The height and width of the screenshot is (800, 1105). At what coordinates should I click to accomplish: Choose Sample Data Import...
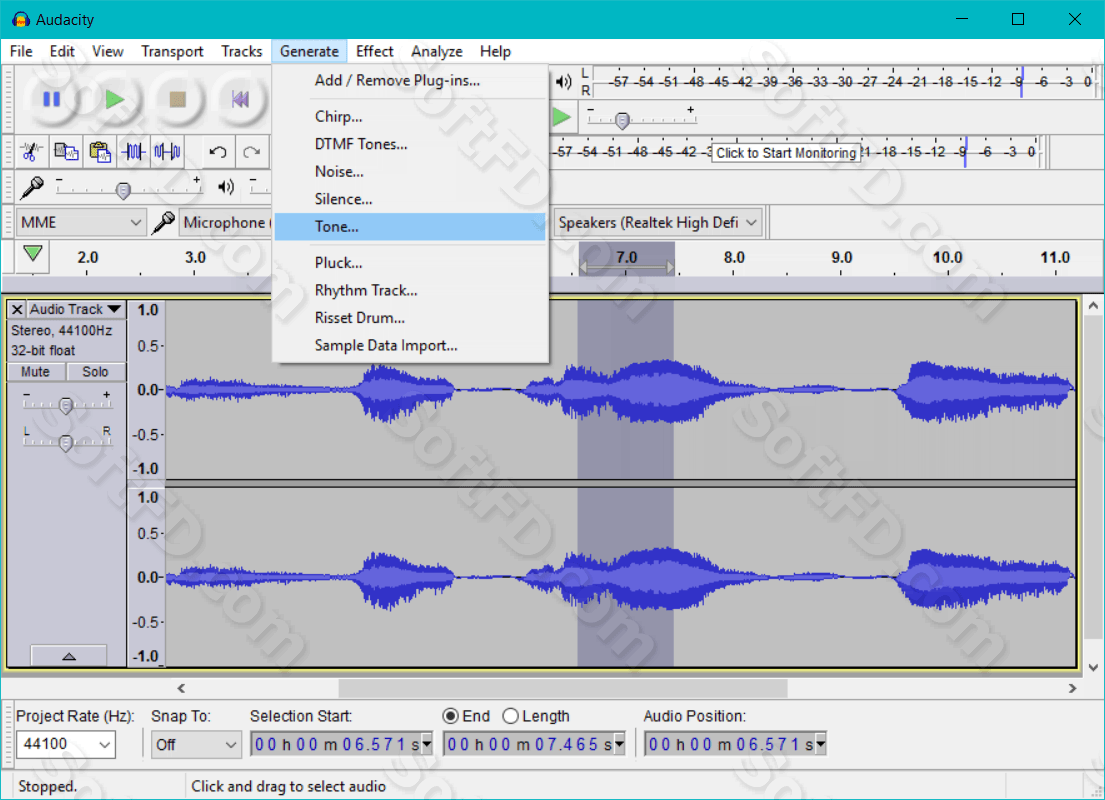click(x=409, y=345)
